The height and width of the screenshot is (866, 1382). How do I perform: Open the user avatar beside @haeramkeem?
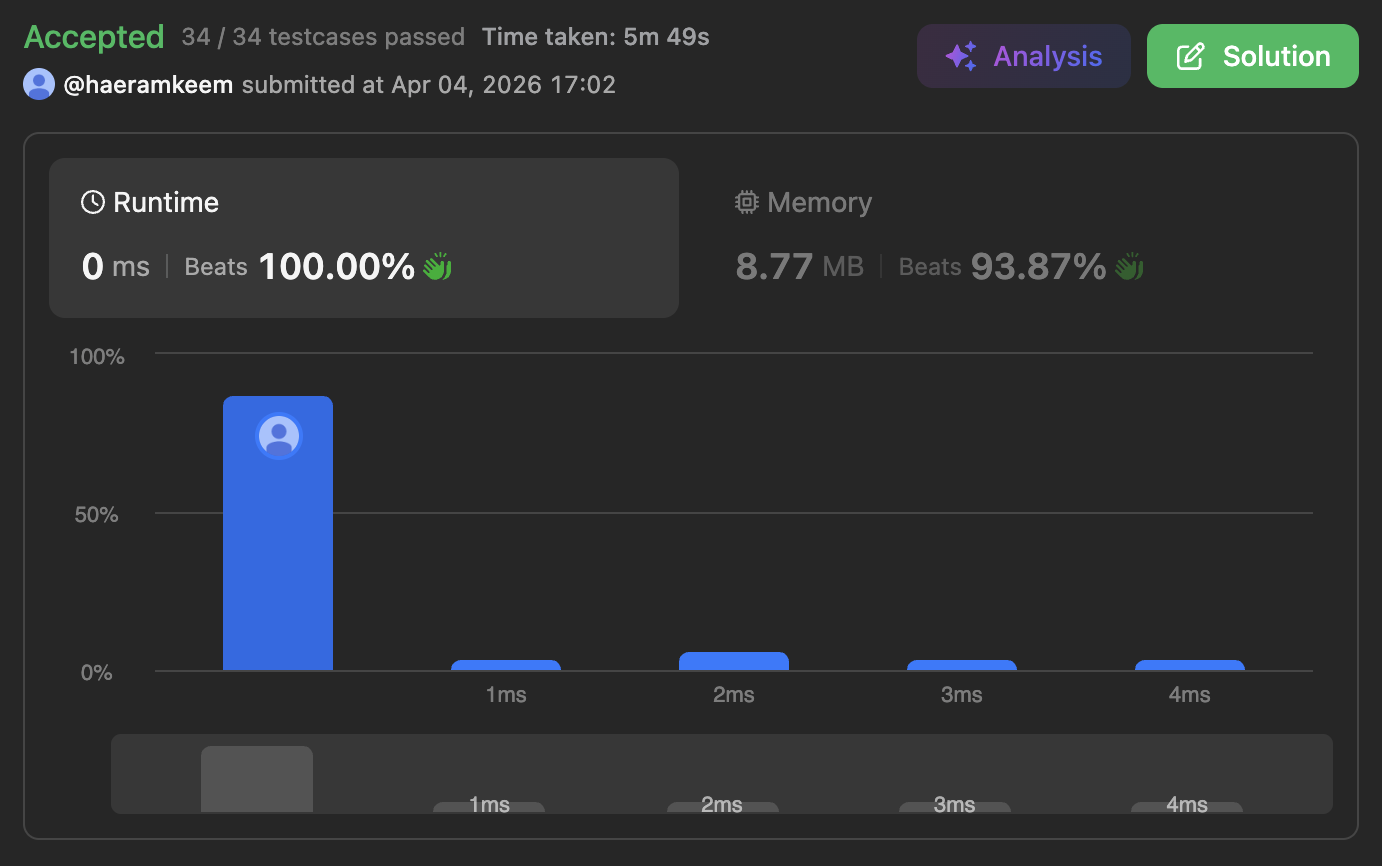click(39, 85)
